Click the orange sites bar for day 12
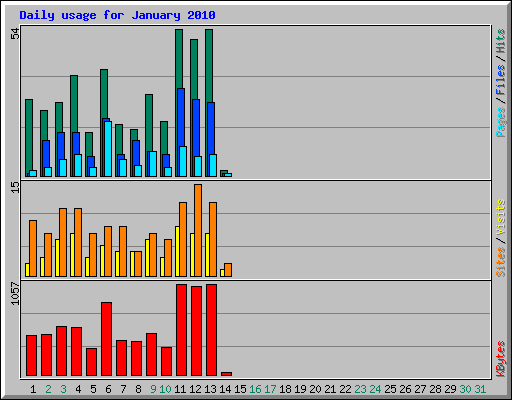This screenshot has height=400, width=512. (x=198, y=230)
